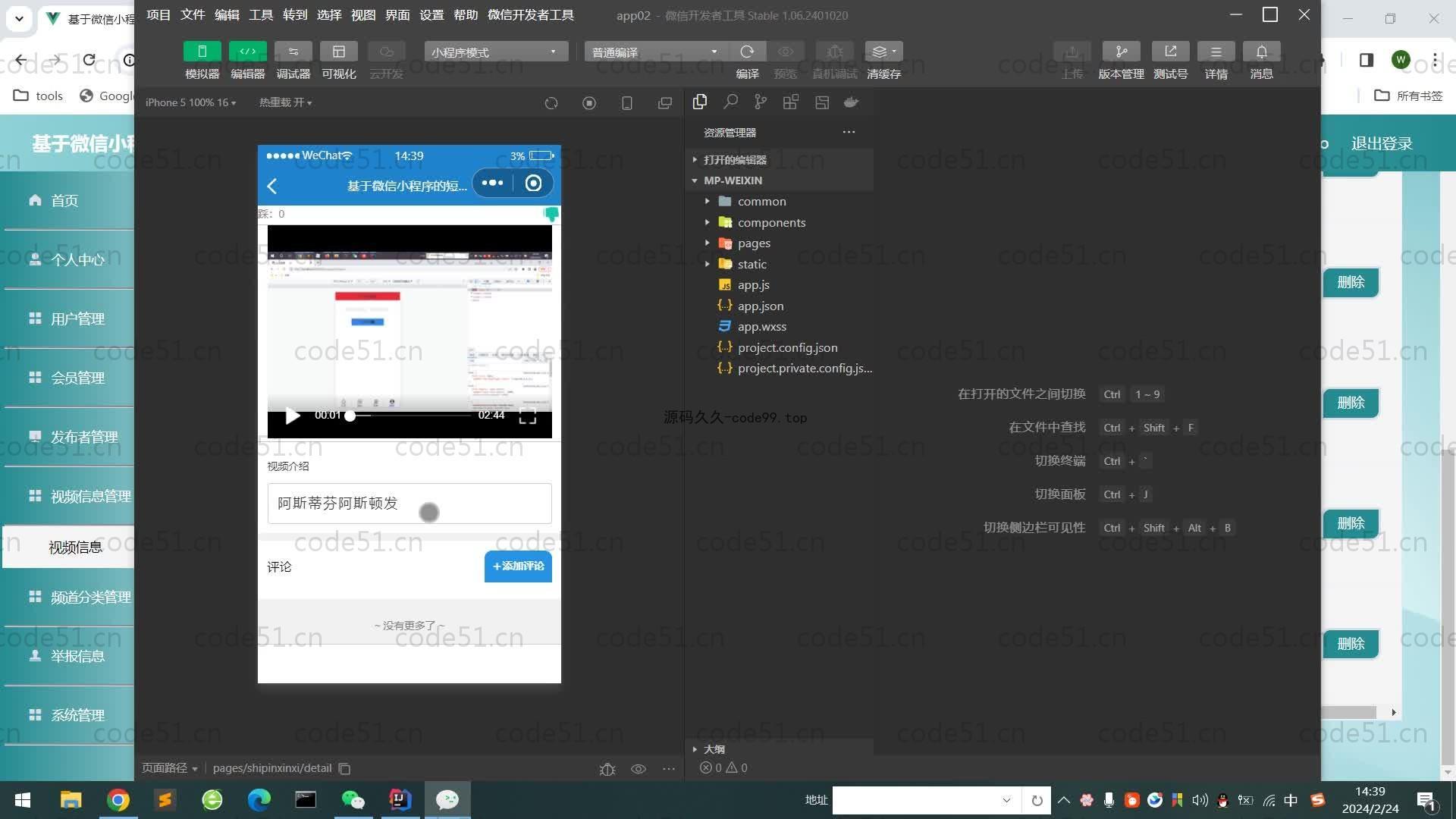Image resolution: width=1456 pixels, height=819 pixels.
Task: Click the 添加评论 button
Action: pyautogui.click(x=518, y=566)
